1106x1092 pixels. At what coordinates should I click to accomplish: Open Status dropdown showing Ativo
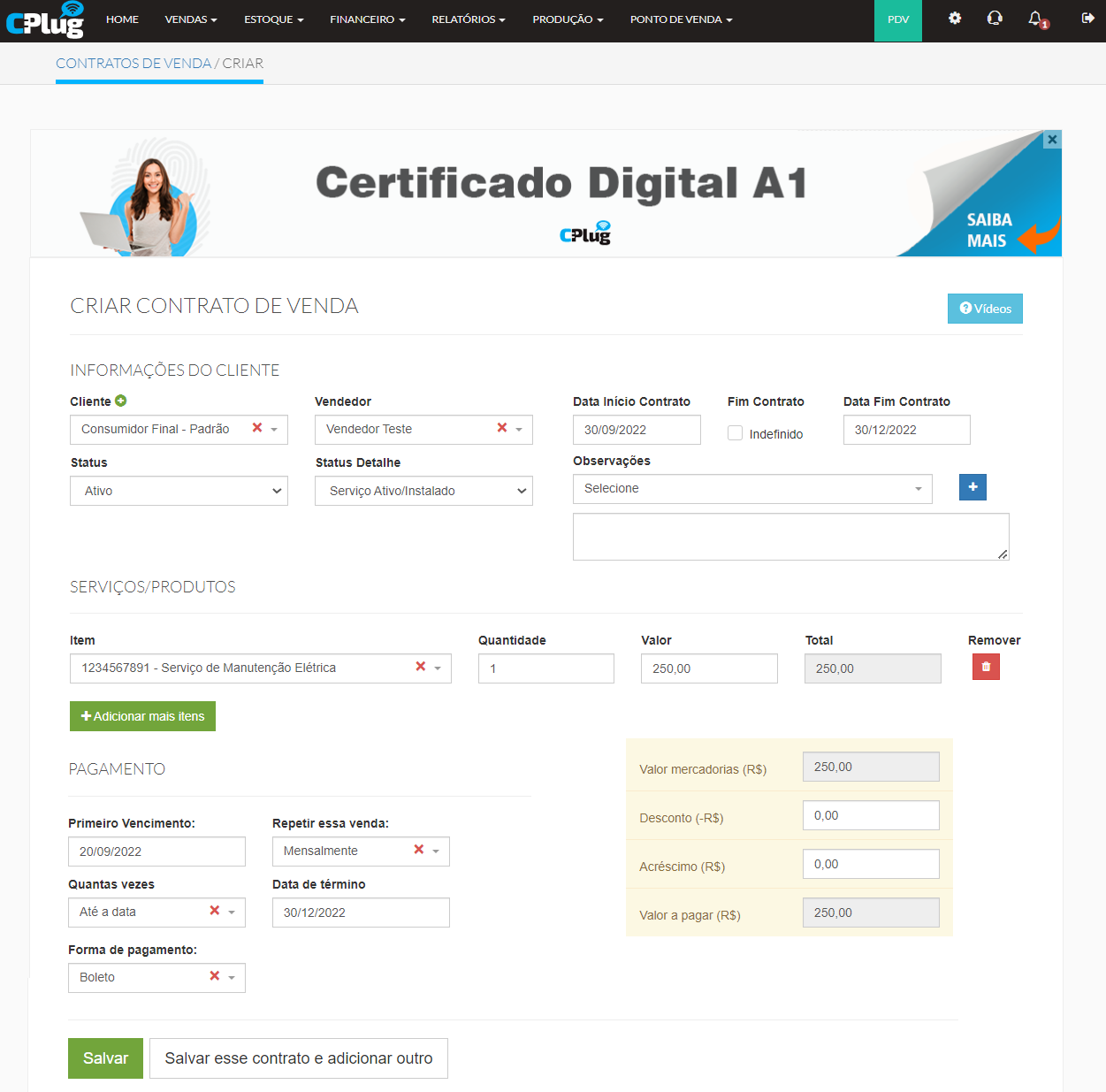(x=179, y=491)
